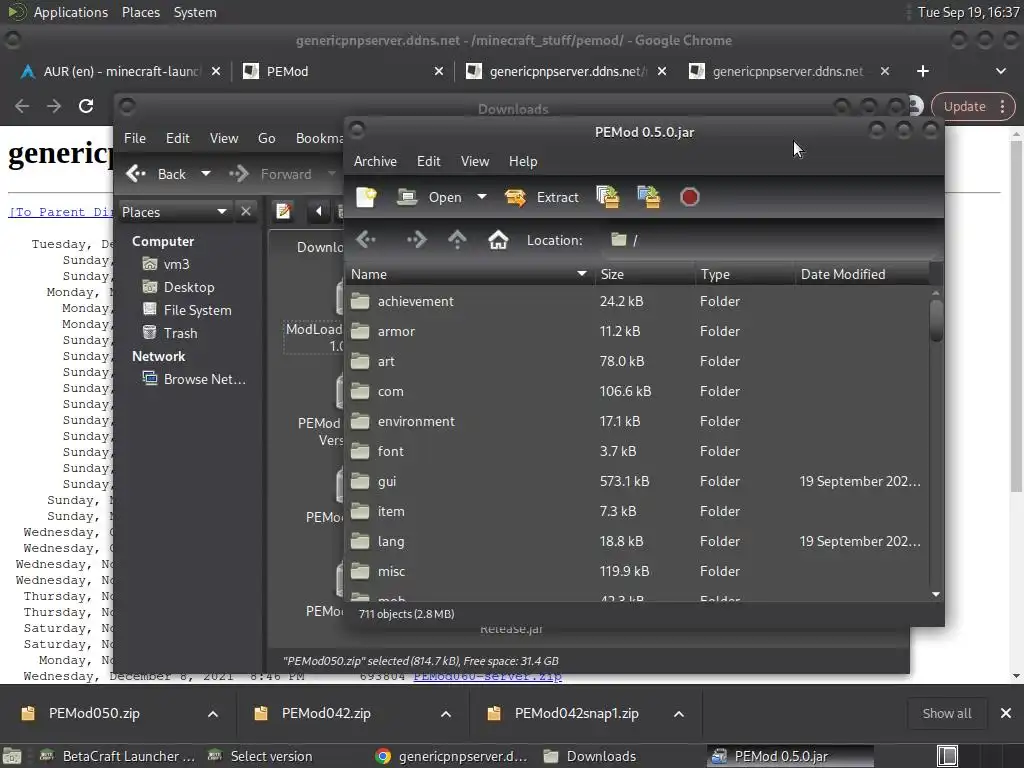Open the Help menu in archive manager
This screenshot has width=1024, height=768.
click(x=523, y=161)
